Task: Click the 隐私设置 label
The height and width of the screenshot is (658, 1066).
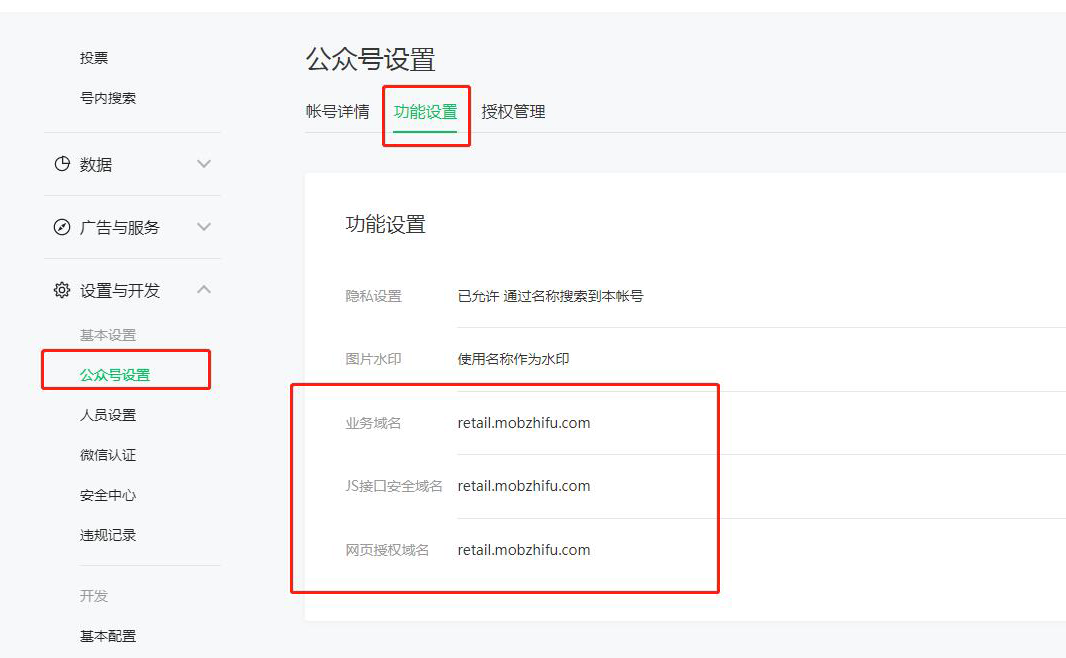Action: pyautogui.click(x=374, y=296)
